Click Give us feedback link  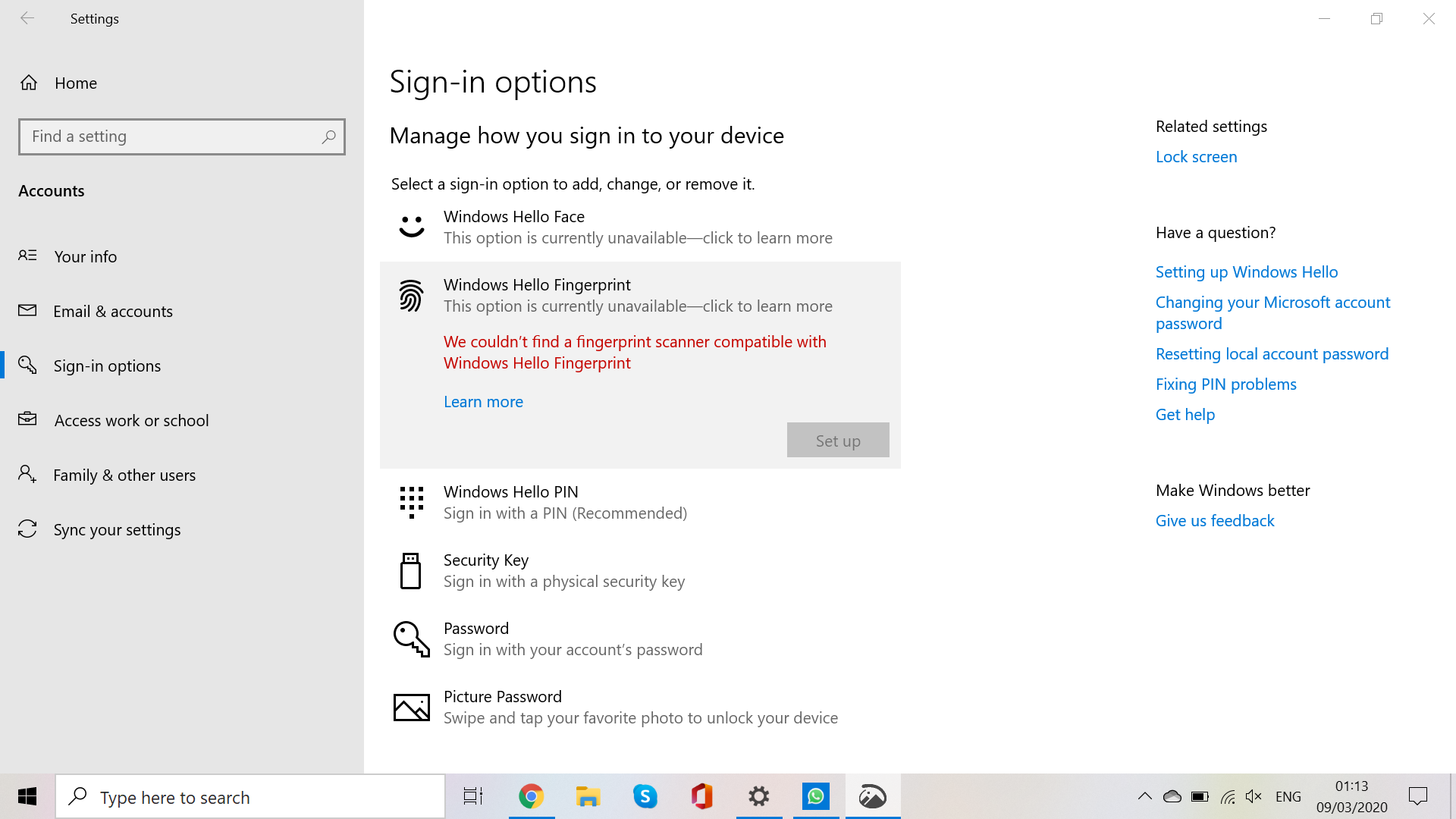coord(1215,520)
